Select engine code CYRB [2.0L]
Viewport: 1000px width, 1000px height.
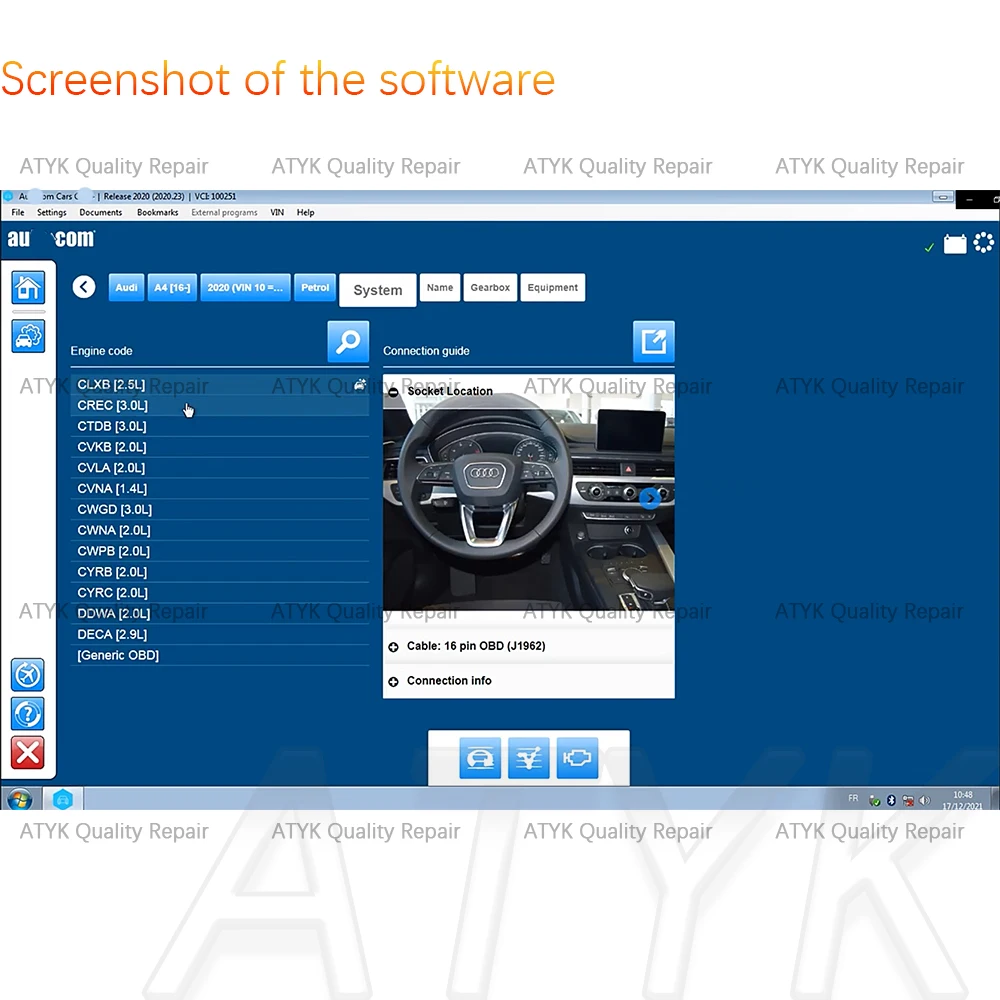pos(219,572)
